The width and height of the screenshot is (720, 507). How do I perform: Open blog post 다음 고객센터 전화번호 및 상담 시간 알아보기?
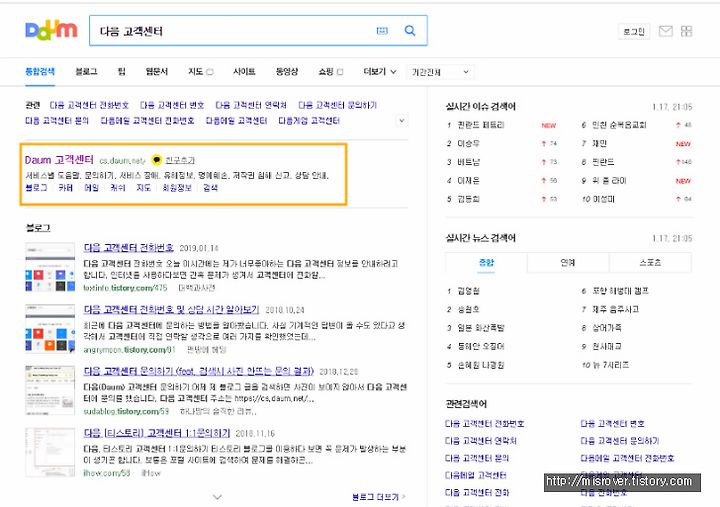pyautogui.click(x=171, y=310)
